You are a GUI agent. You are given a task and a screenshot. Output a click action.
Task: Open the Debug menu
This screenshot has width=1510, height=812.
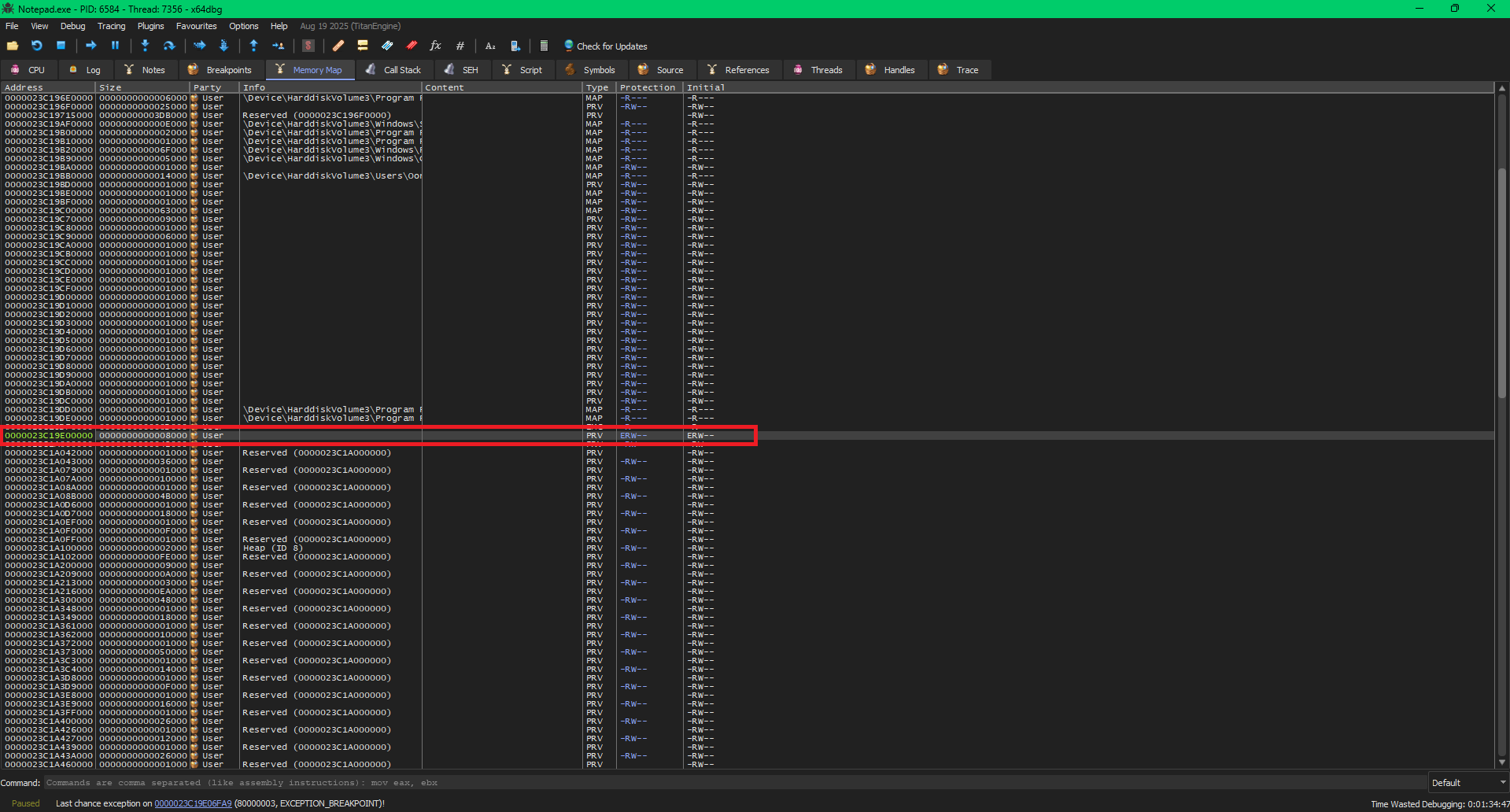coord(72,26)
